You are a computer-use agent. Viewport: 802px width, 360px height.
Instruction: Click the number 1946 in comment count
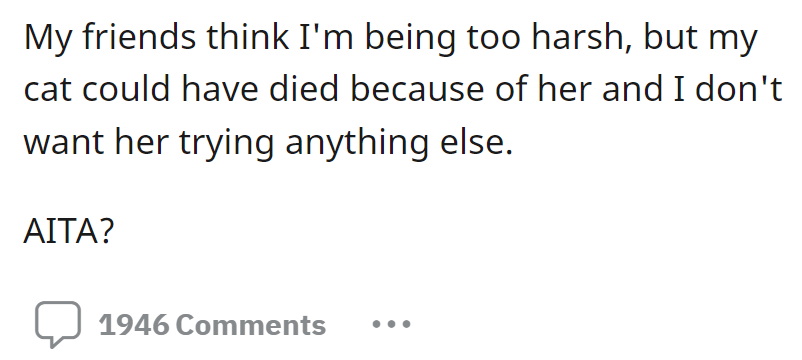pos(133,325)
